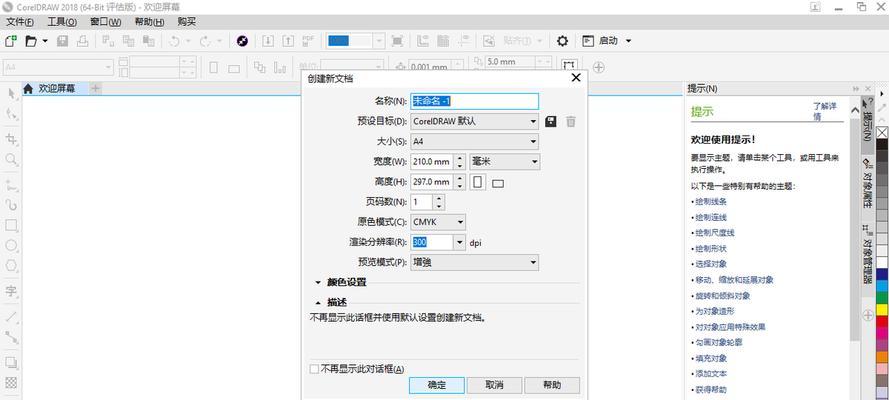Image resolution: width=889 pixels, height=400 pixels.
Task: Select the Polygon tool in toolbox
Action: pos(11,266)
